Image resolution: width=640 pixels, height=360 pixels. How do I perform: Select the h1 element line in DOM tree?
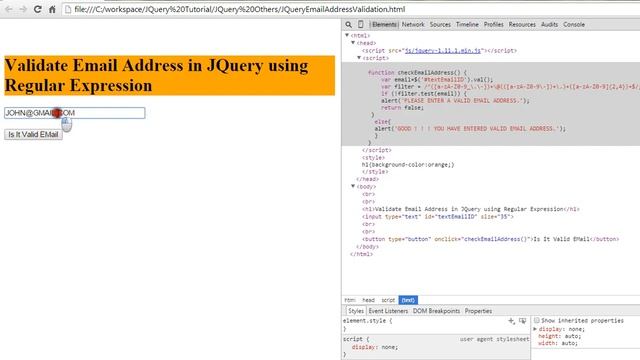(470, 209)
